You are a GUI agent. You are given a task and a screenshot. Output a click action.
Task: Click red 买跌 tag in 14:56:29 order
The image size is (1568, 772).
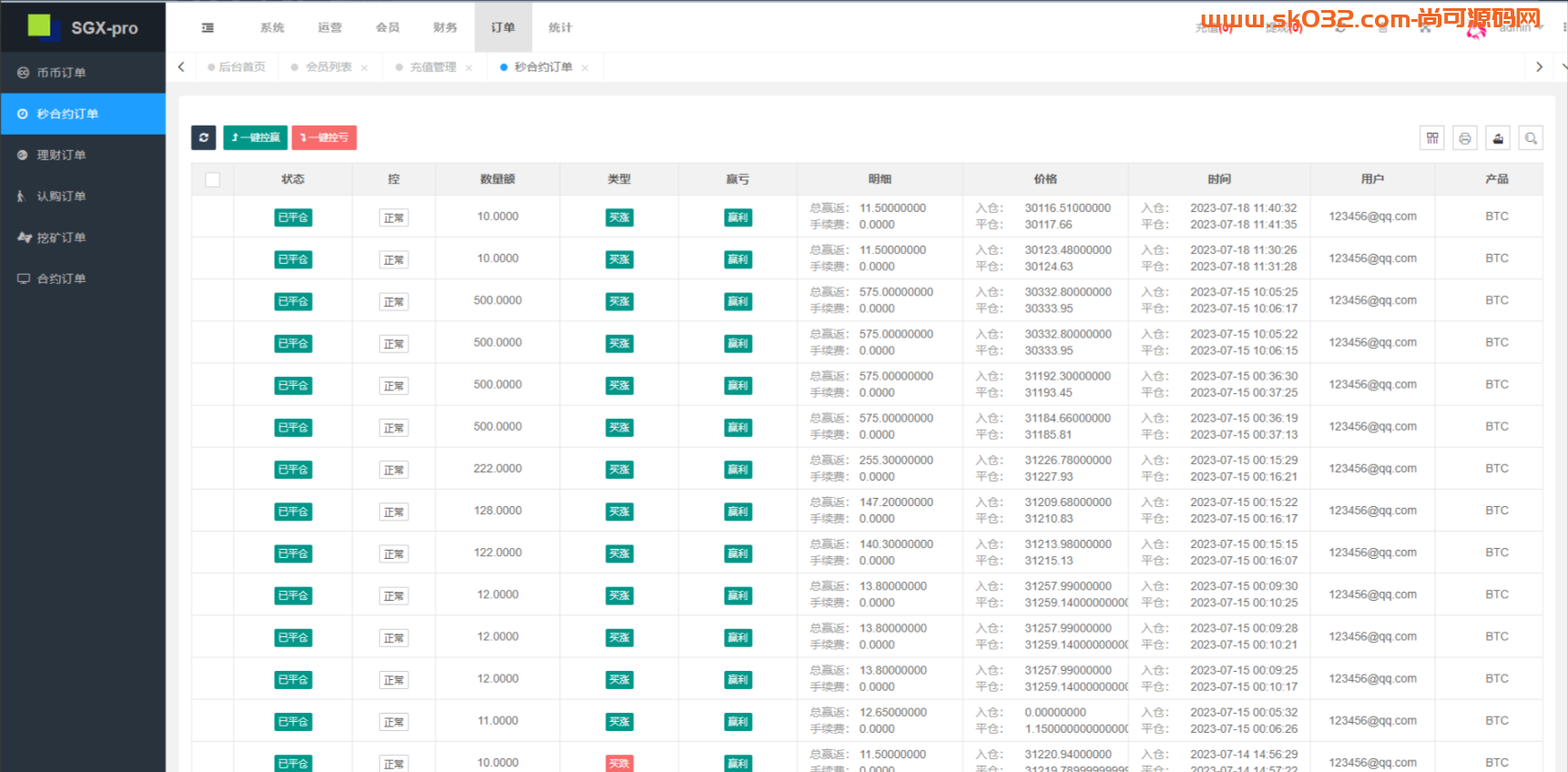619,764
